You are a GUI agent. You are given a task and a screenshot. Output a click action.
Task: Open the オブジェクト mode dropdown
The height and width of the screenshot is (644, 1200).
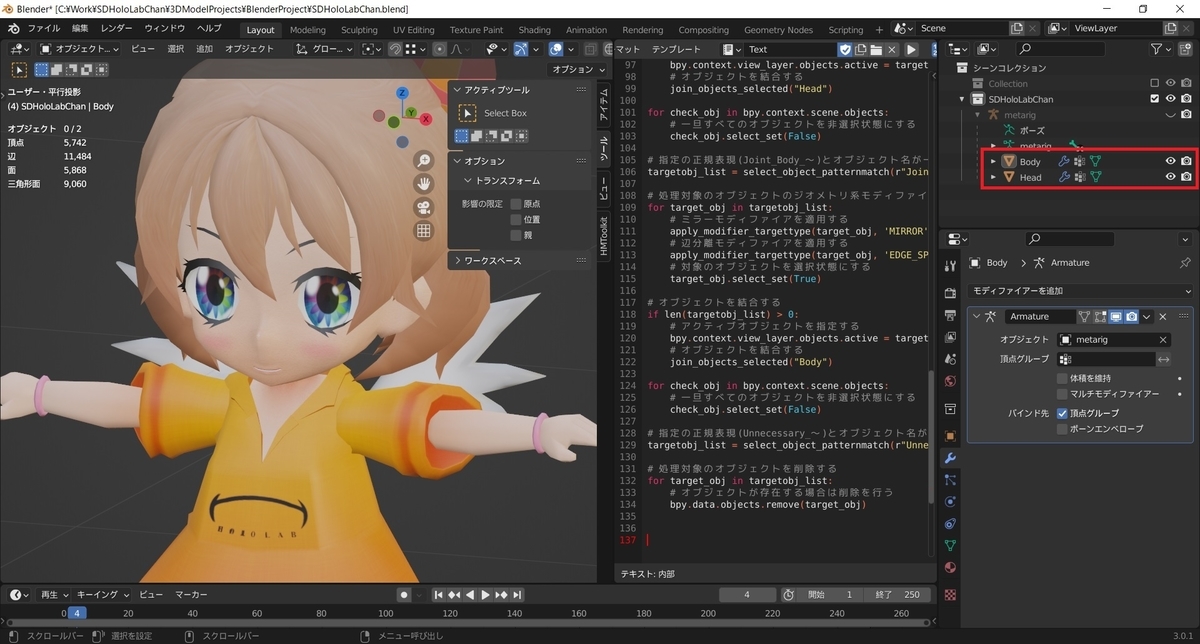click(x=78, y=49)
